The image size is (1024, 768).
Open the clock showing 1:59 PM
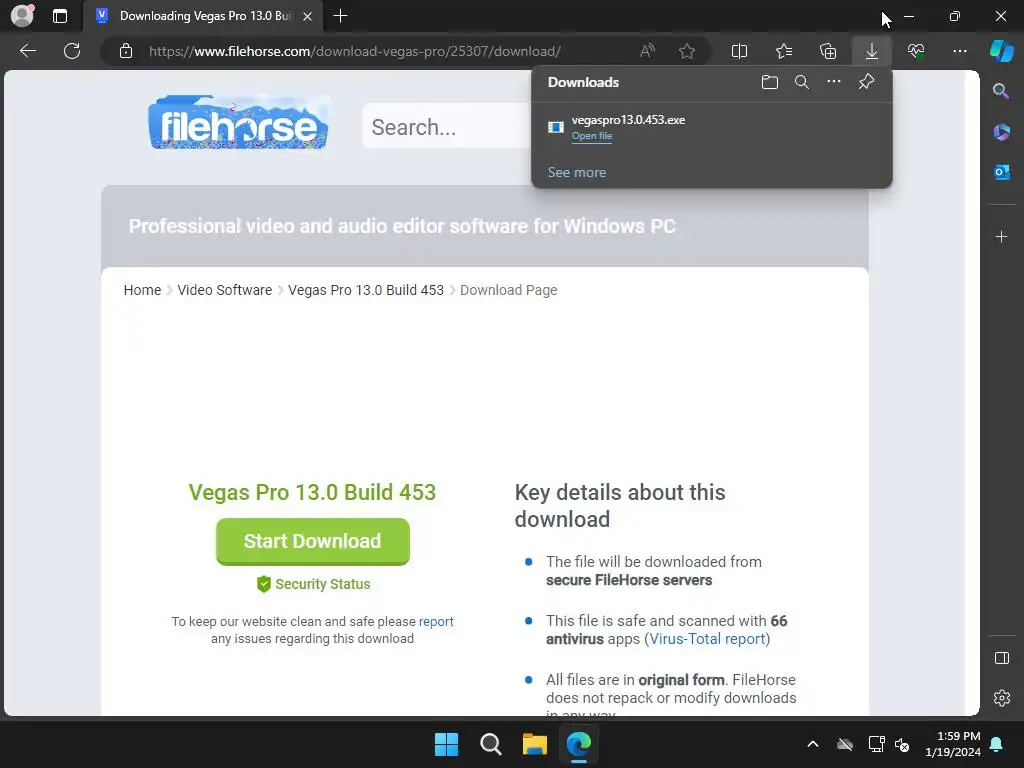pos(953,744)
